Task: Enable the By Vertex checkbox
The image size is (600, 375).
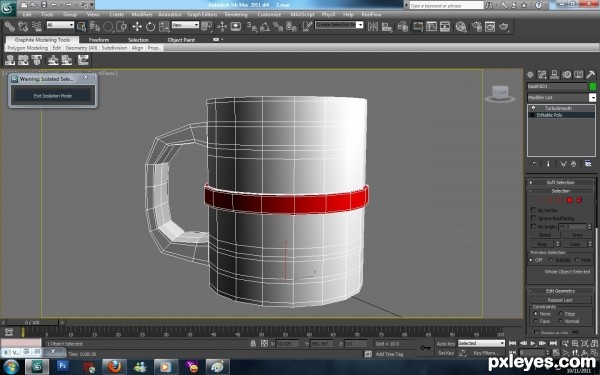Action: point(533,210)
